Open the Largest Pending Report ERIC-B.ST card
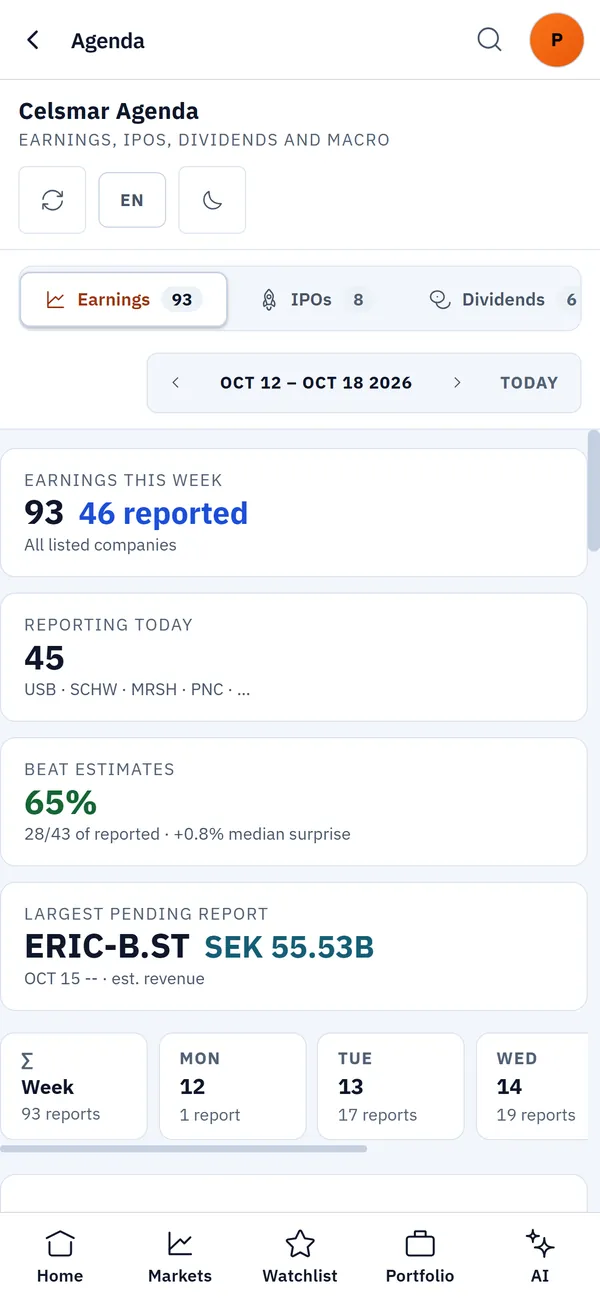Image resolution: width=600 pixels, height=1298 pixels. tap(294, 947)
